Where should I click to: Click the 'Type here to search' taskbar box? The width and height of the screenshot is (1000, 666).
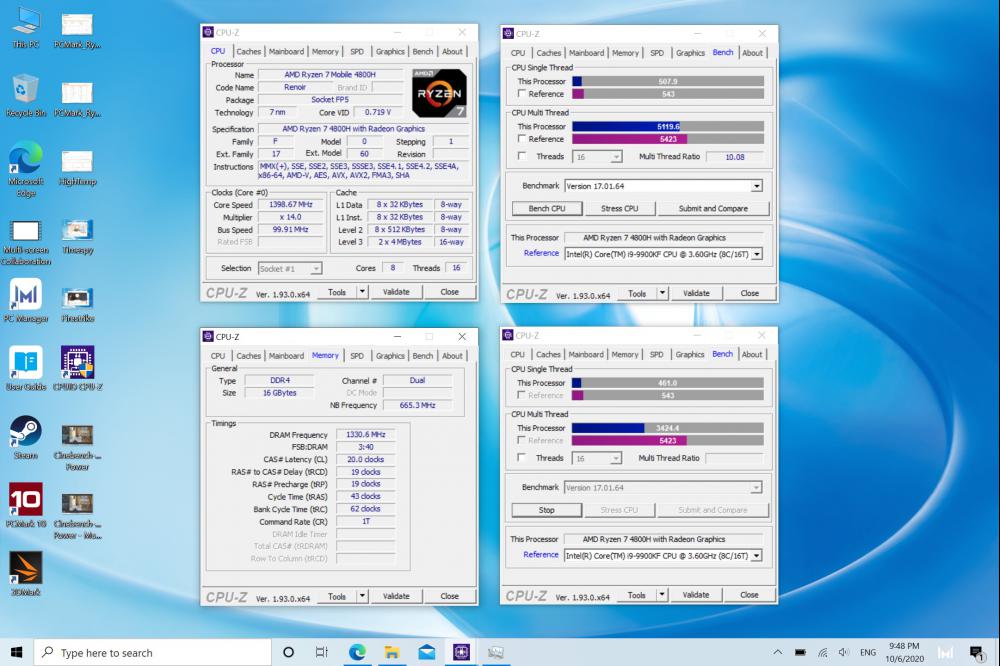(x=153, y=652)
